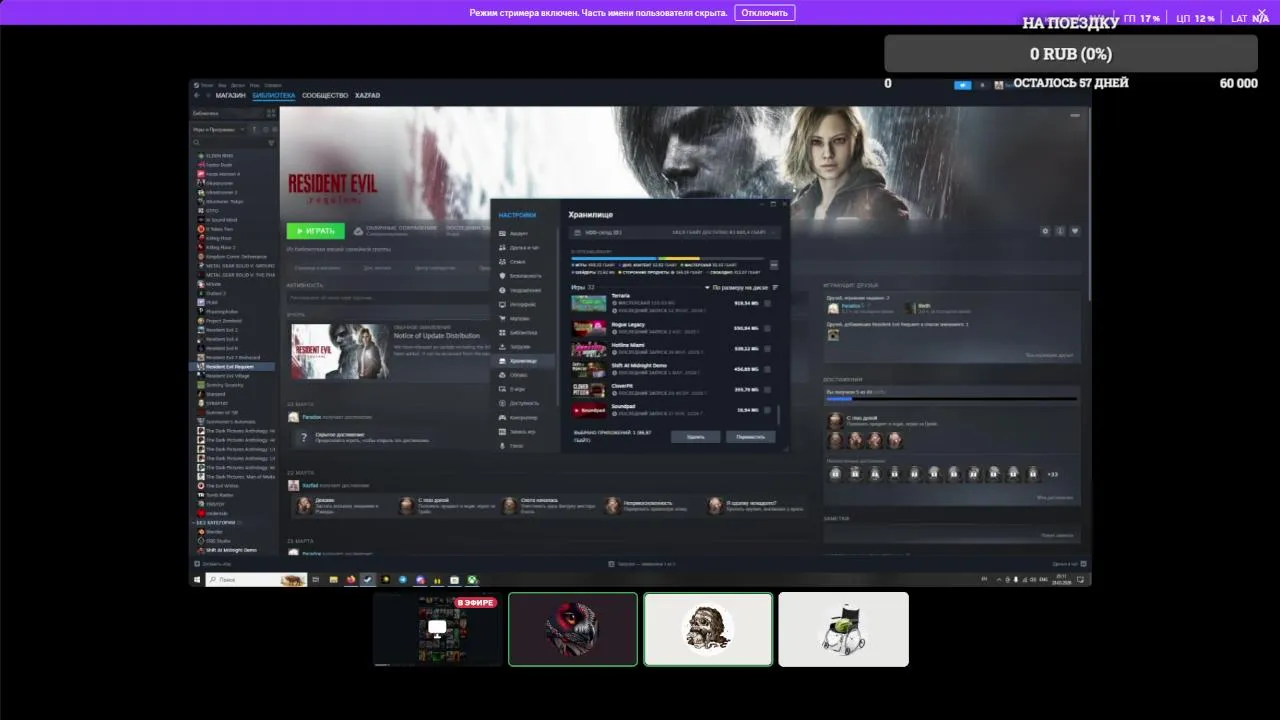Click the Удалить (Delete) button
This screenshot has width=1280, height=720.
coord(696,437)
